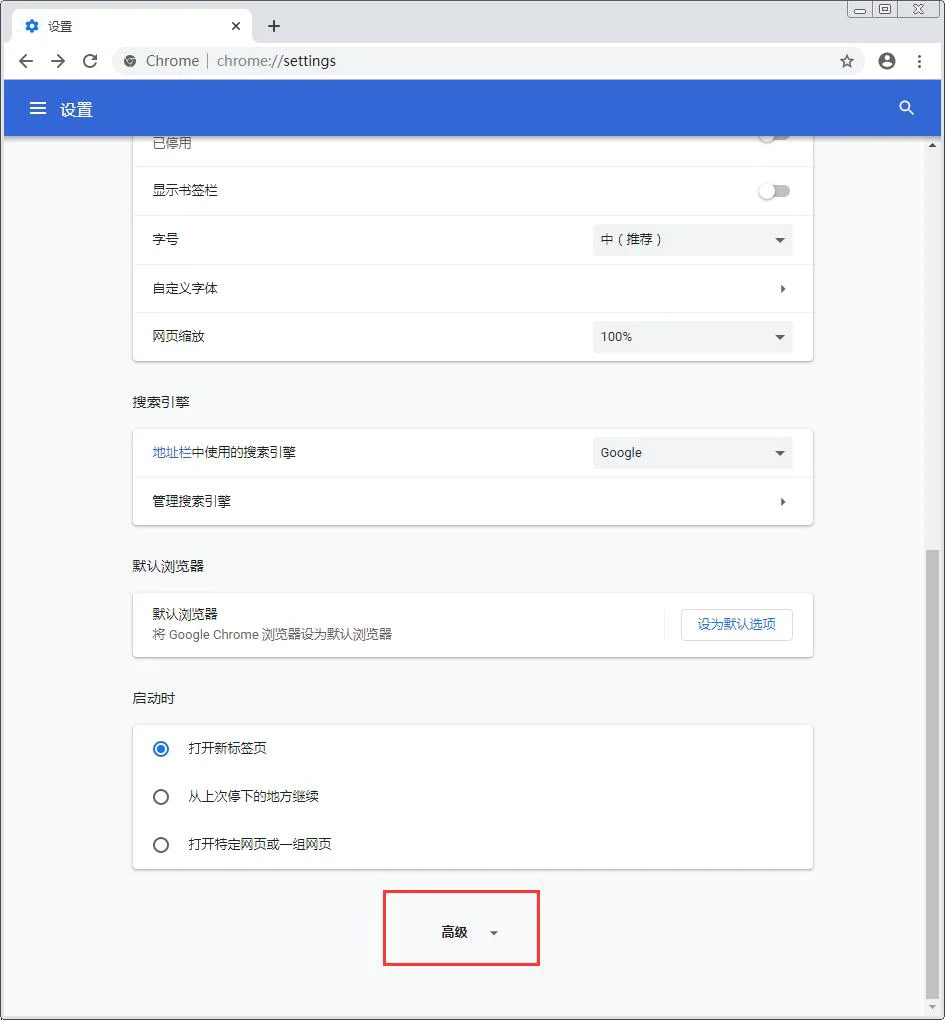Open the 字号 font size dropdown
The image size is (945, 1020).
click(692, 240)
